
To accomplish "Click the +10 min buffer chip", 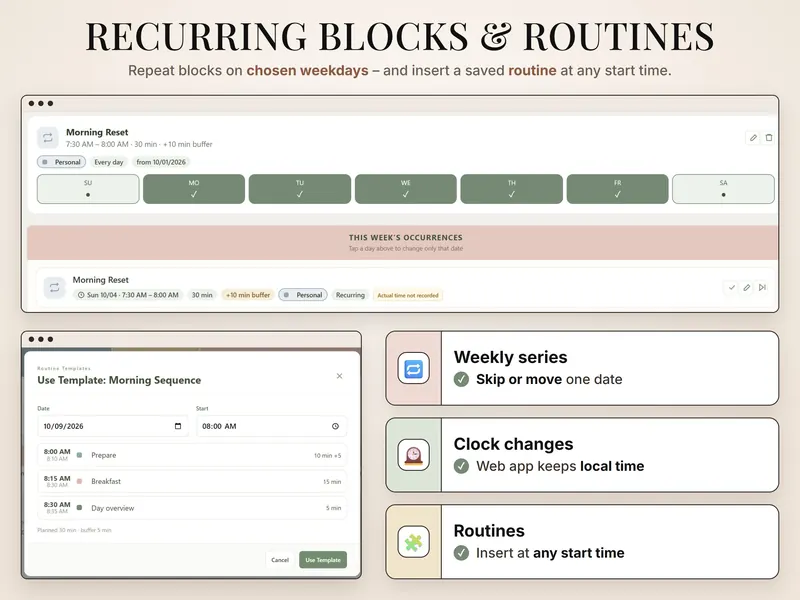I will tap(248, 295).
